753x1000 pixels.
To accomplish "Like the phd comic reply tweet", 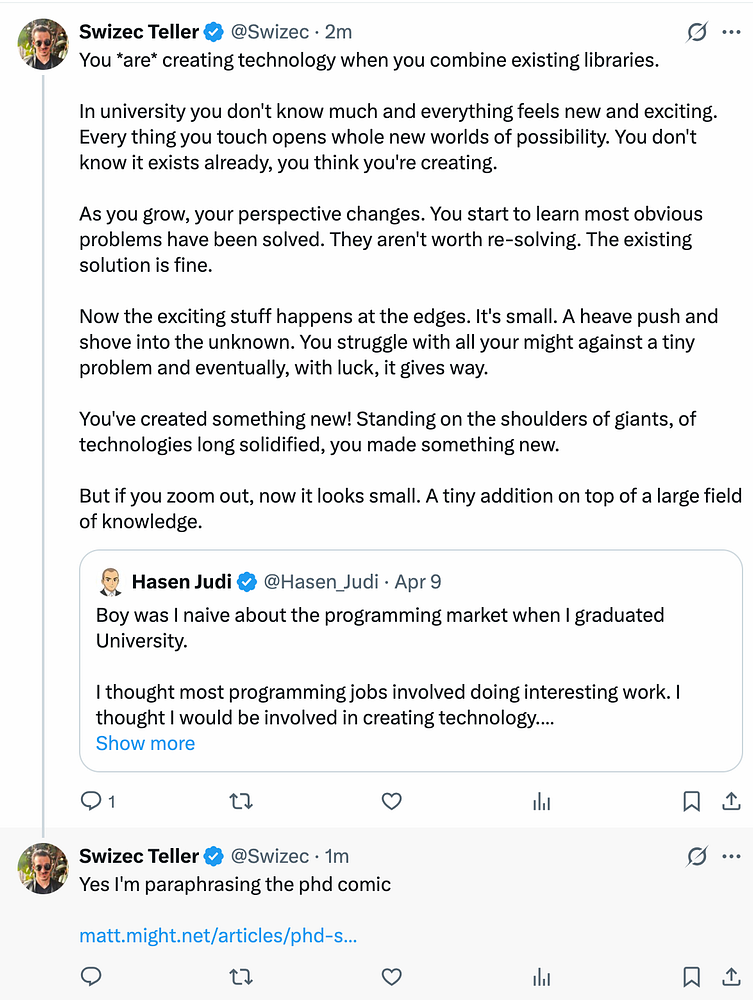I will tap(392, 976).
